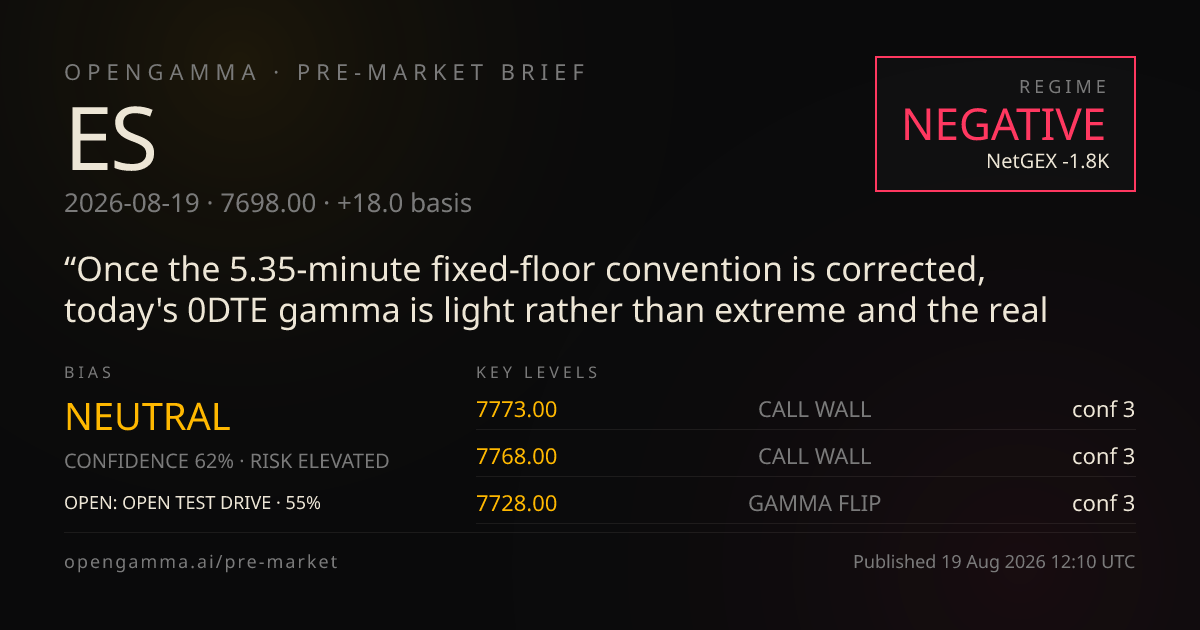Click OPEN TEST DRIVE 55% line
This screenshot has height=630, width=1200.
coord(193,503)
